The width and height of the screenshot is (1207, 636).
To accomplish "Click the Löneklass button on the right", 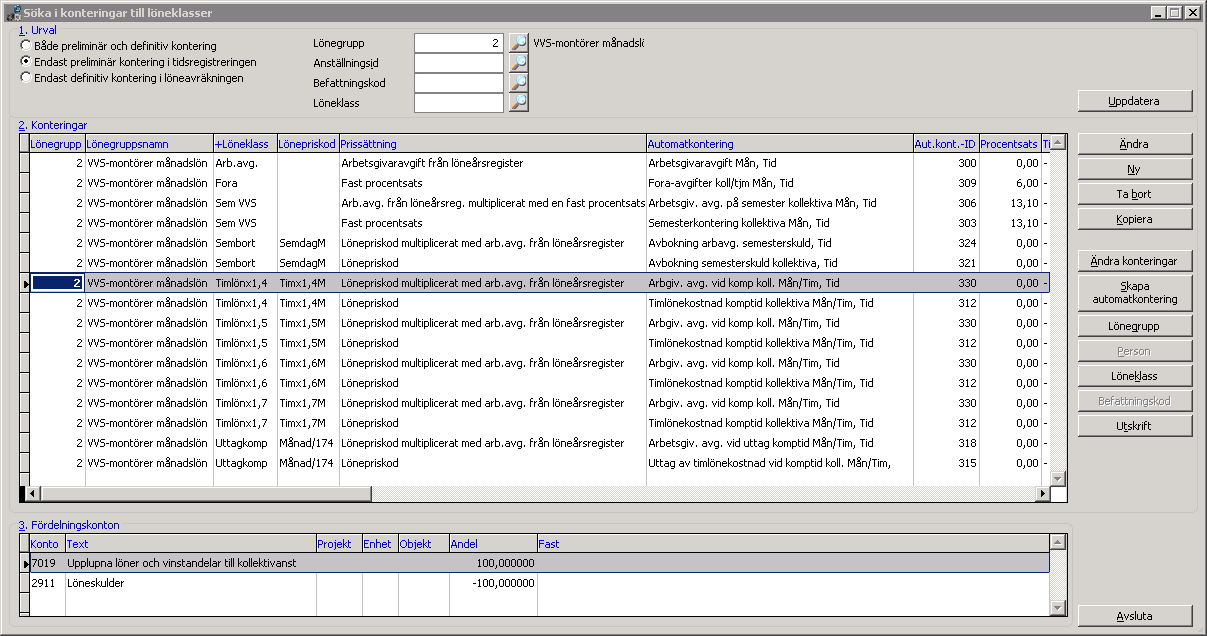I will (x=1135, y=376).
